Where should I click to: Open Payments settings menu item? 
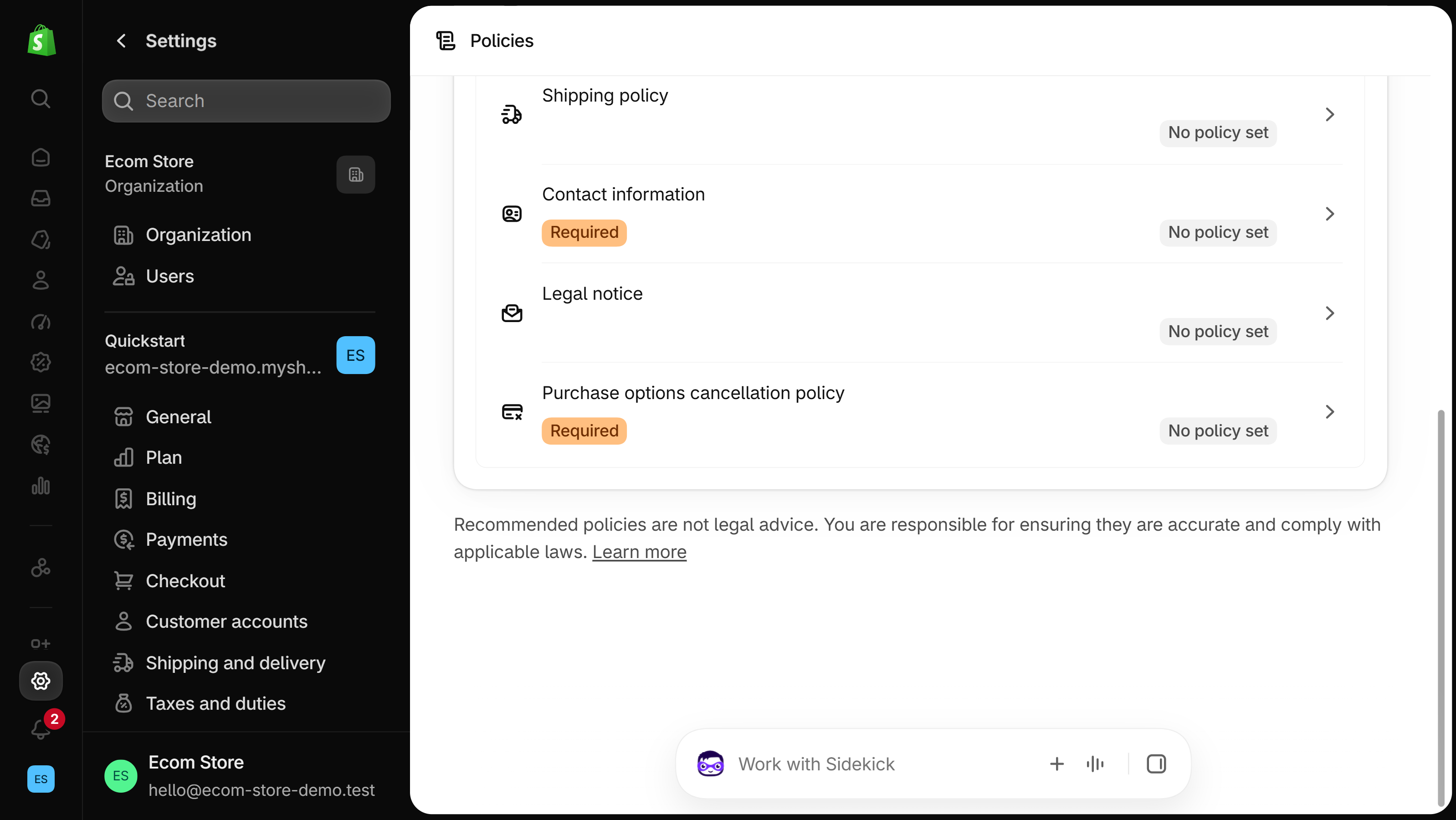[x=240, y=540]
